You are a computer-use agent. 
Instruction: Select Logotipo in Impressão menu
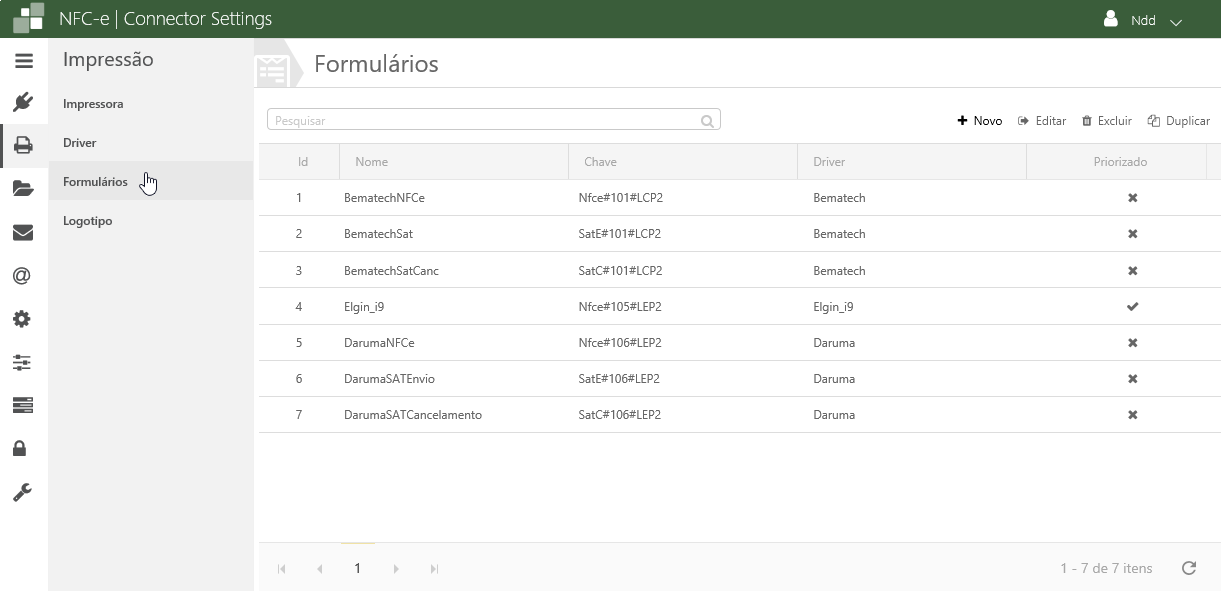(88, 221)
